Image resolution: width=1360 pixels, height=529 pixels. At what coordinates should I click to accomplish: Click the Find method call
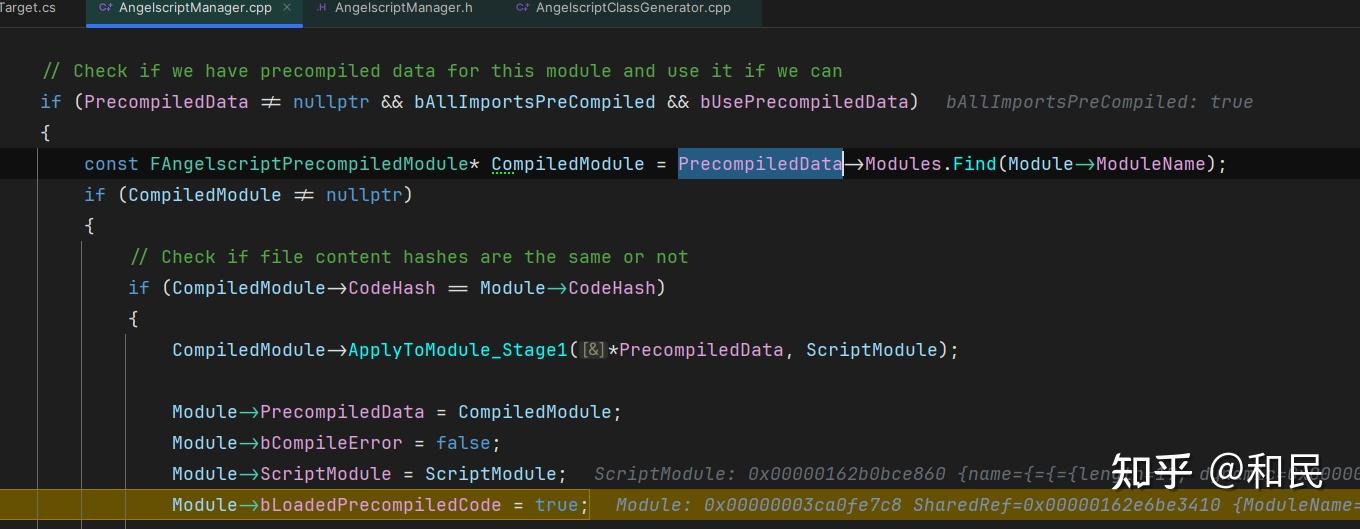[x=974, y=164]
